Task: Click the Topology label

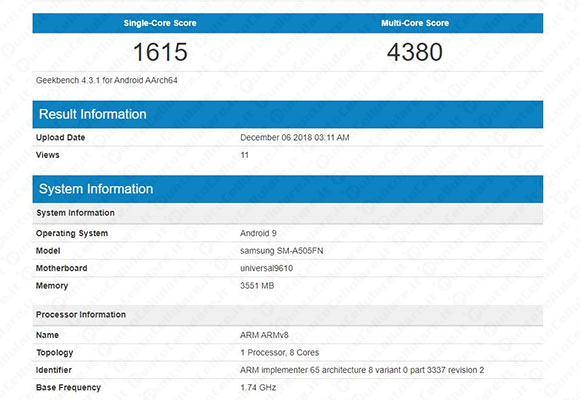Action: pos(54,353)
